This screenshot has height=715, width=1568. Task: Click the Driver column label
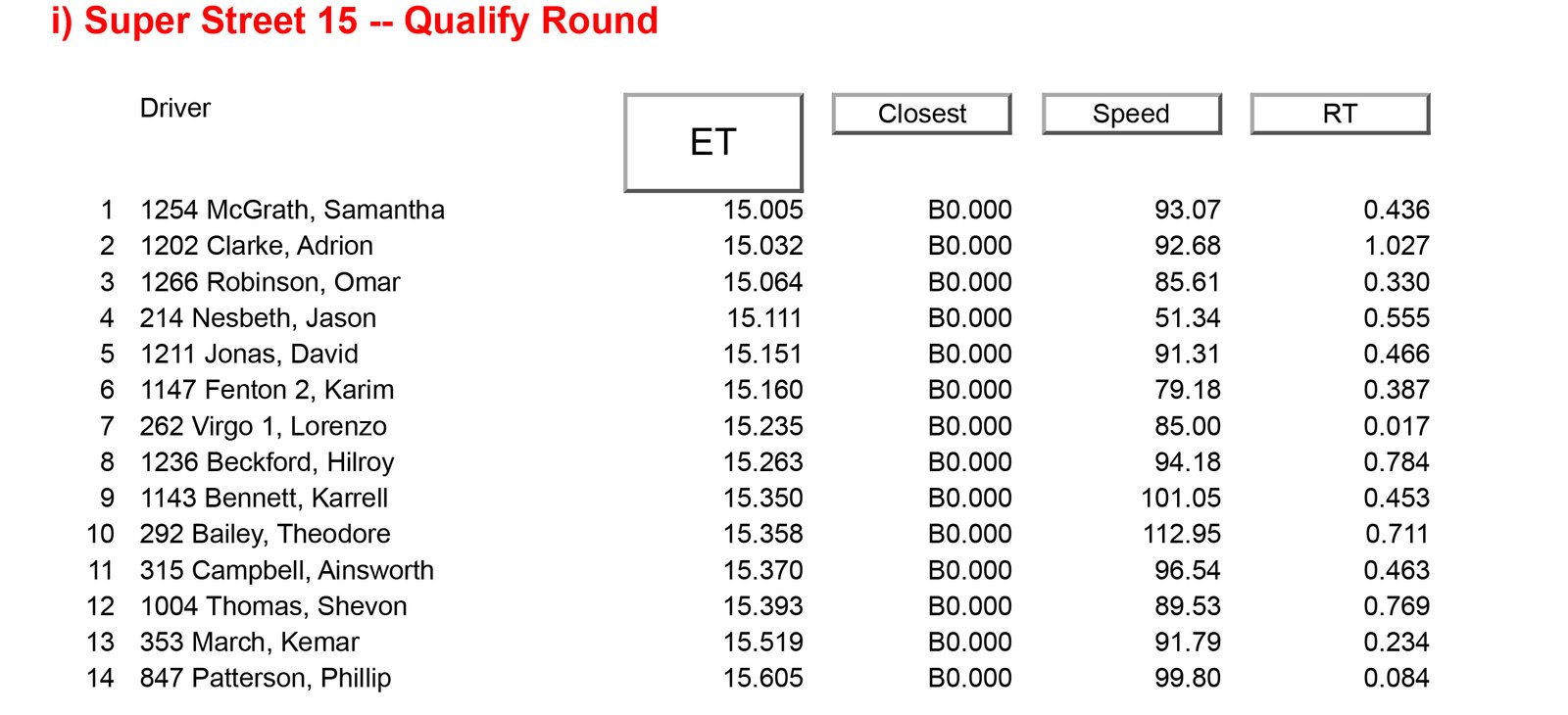[175, 108]
